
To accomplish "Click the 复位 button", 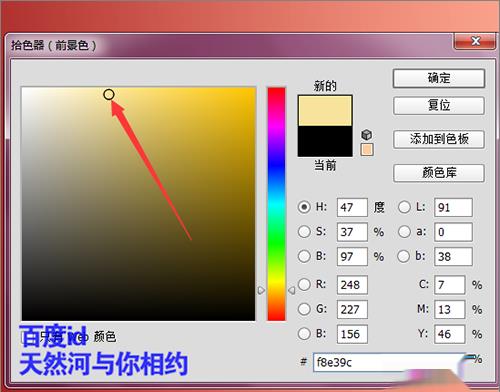I will pos(439,105).
